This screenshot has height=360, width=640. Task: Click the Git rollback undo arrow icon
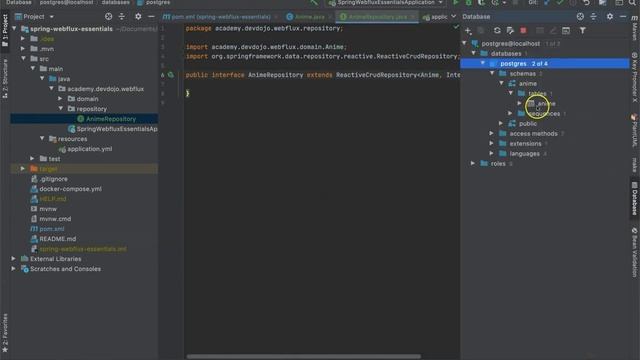[x=587, y=2]
